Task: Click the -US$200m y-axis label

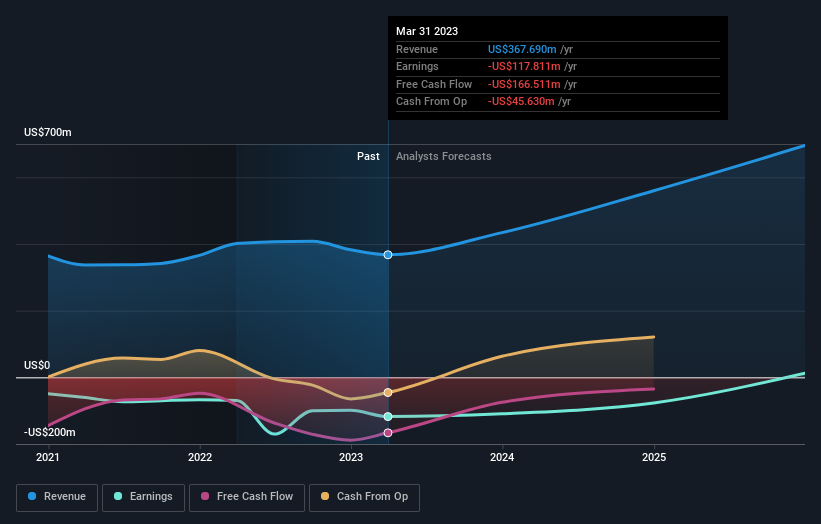Action: 51,433
